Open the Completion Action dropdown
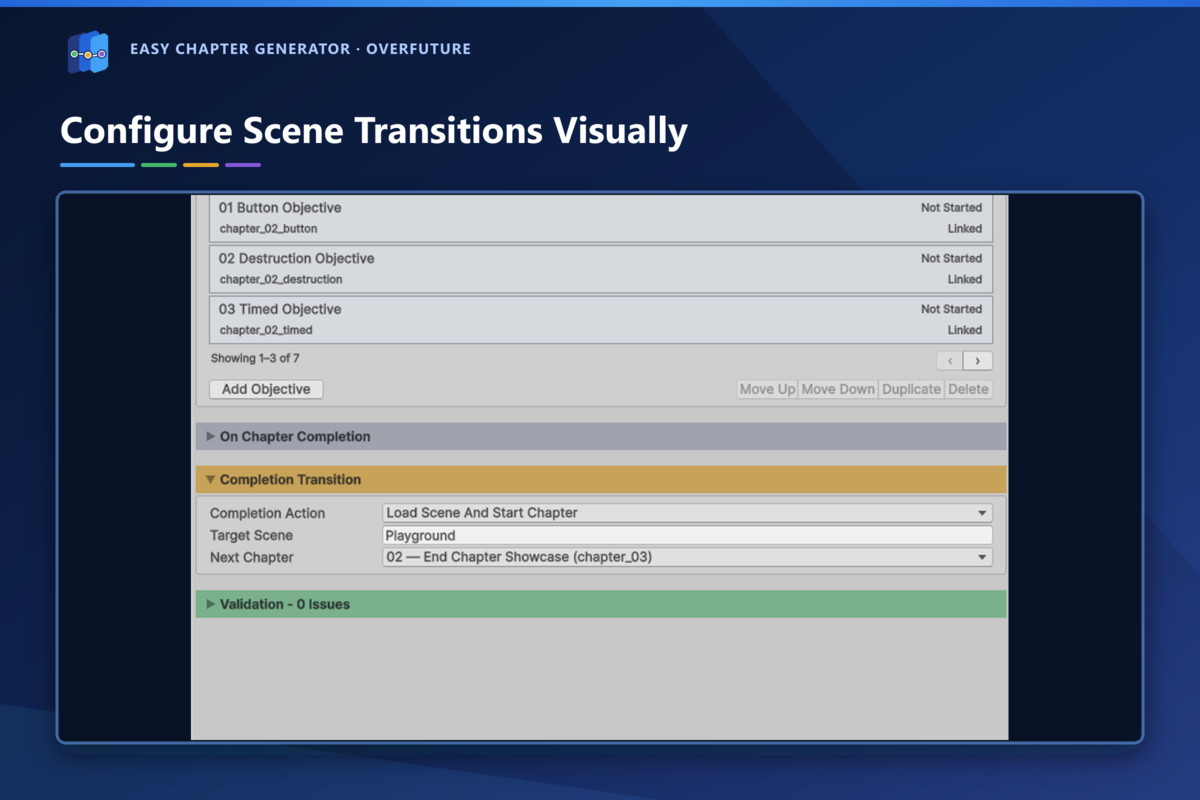This screenshot has height=800, width=1200. point(688,513)
